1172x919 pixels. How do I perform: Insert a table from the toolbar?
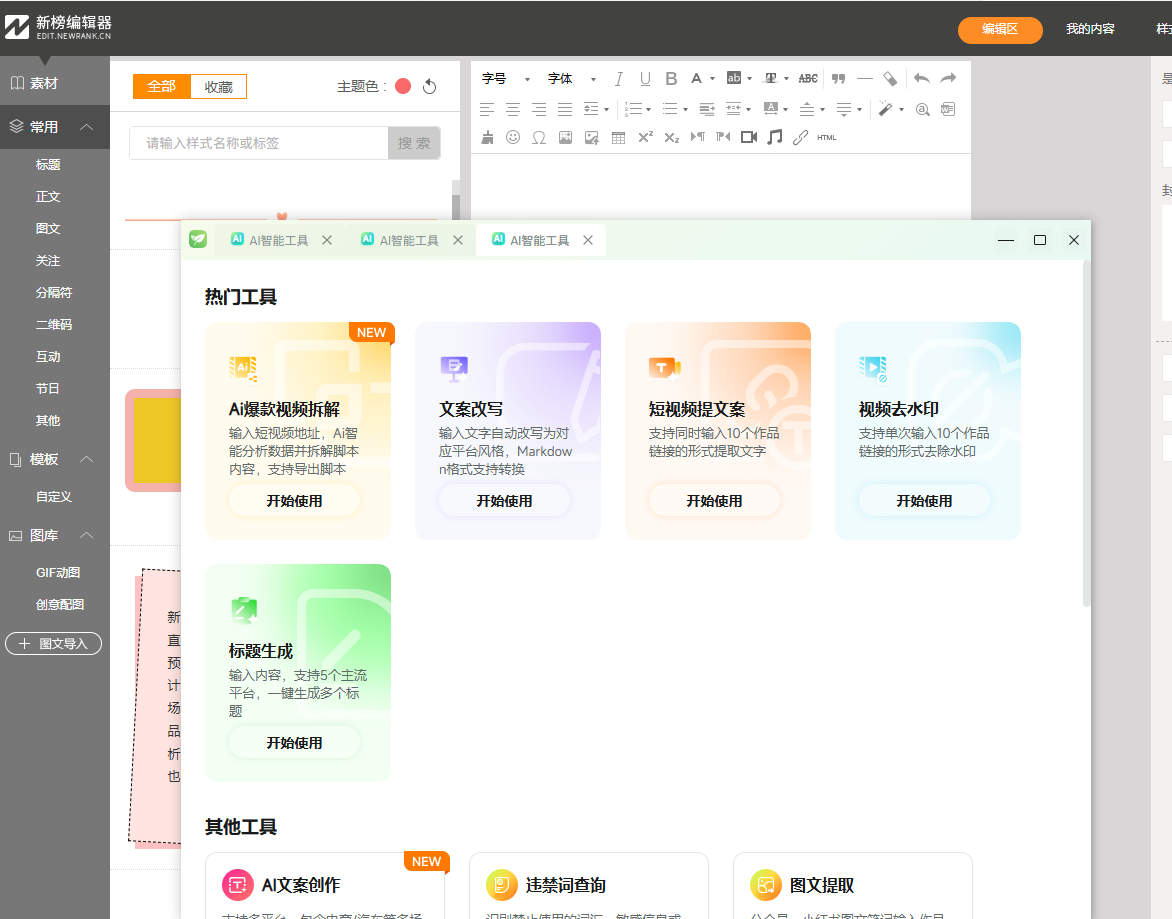[x=618, y=137]
